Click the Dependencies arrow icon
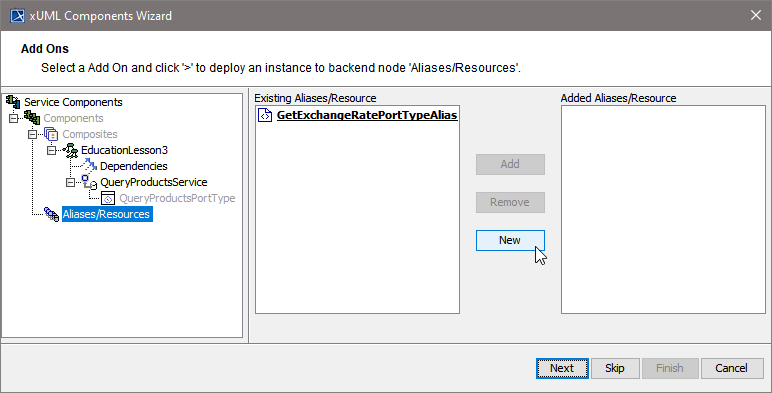Screen dimensions: 772x393 tap(89, 166)
